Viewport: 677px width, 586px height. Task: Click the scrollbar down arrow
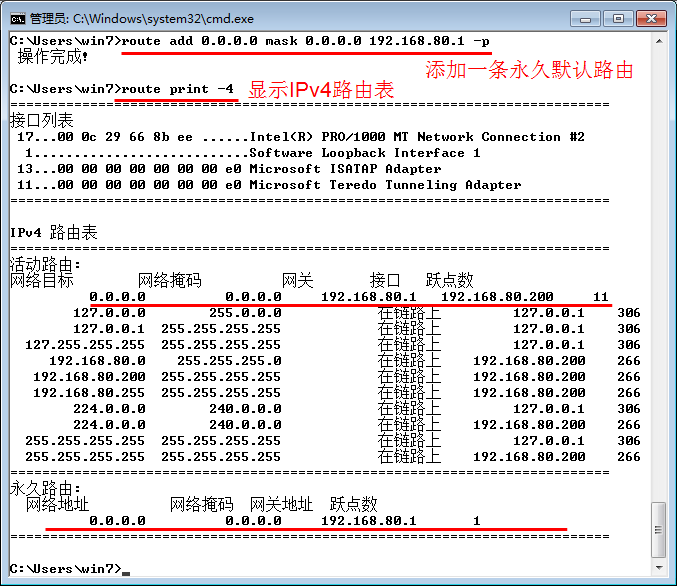click(659, 568)
